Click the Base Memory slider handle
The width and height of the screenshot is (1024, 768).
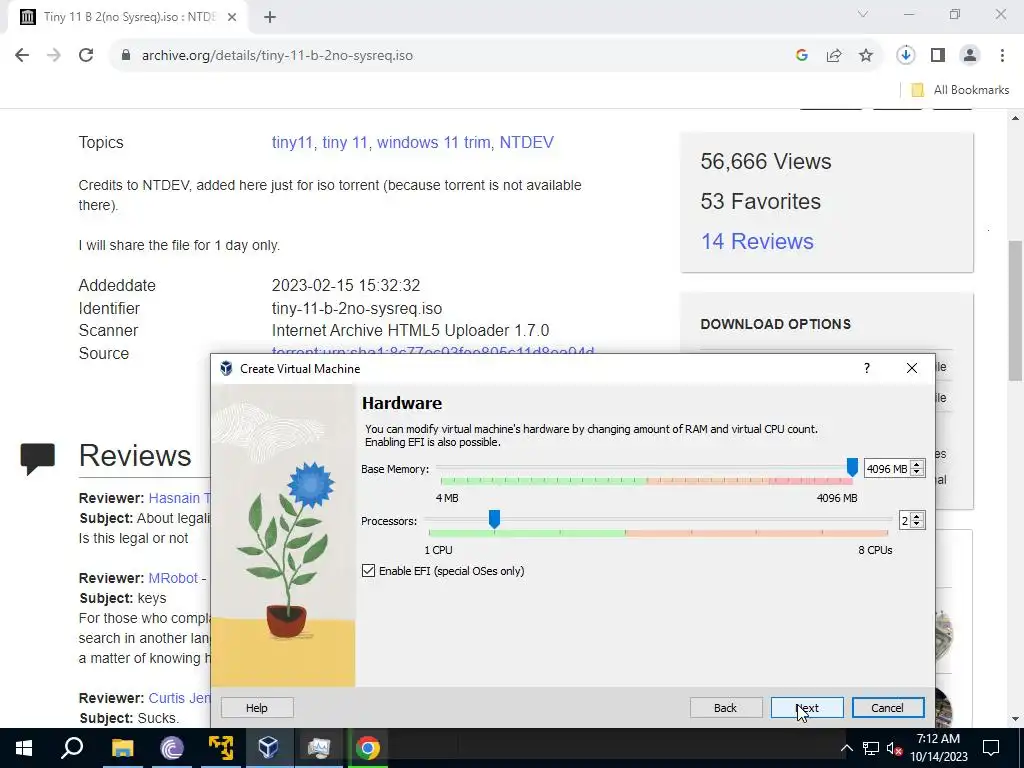852,467
